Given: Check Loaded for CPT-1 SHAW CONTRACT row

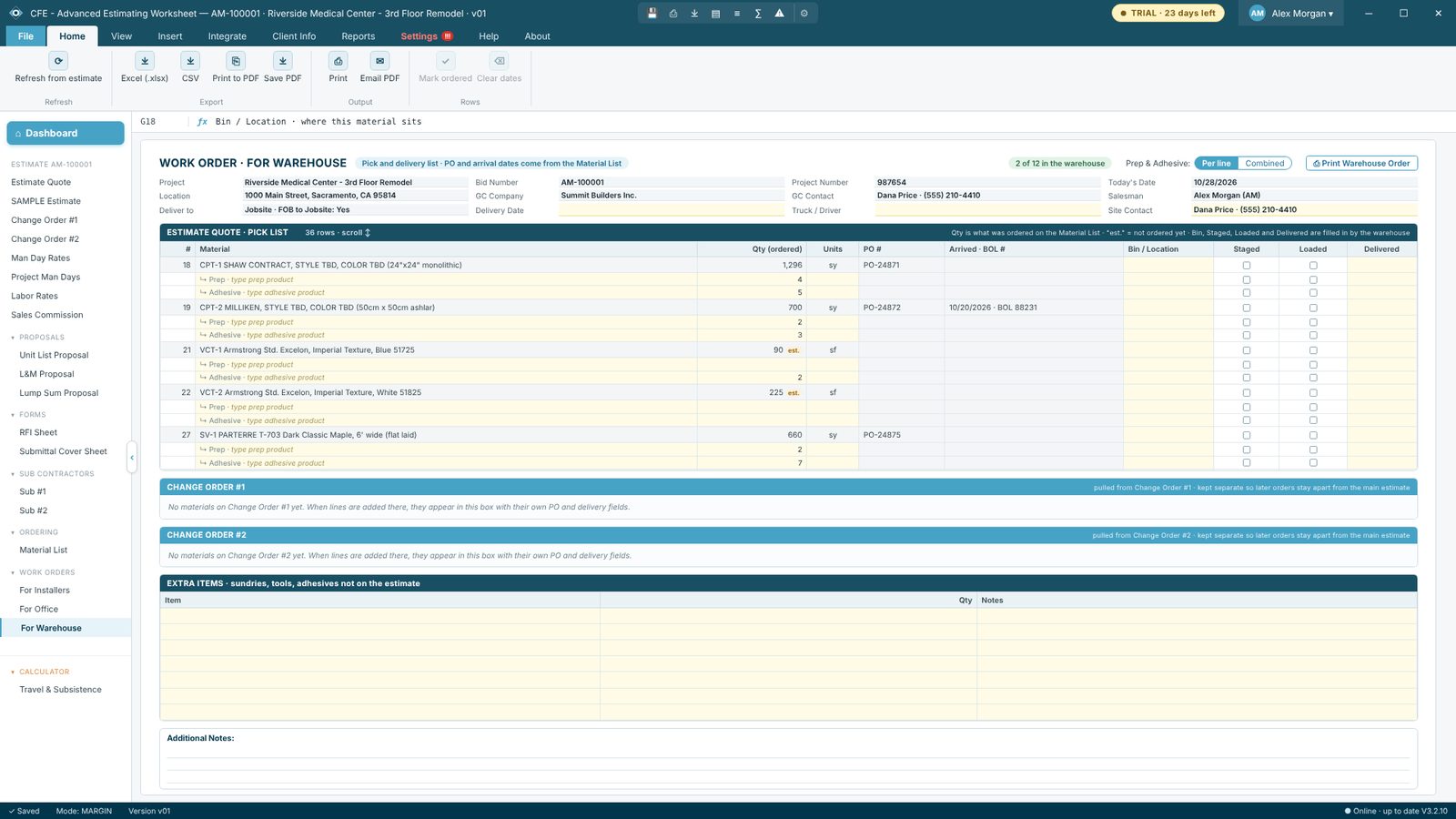Looking at the screenshot, I should click(1313, 266).
